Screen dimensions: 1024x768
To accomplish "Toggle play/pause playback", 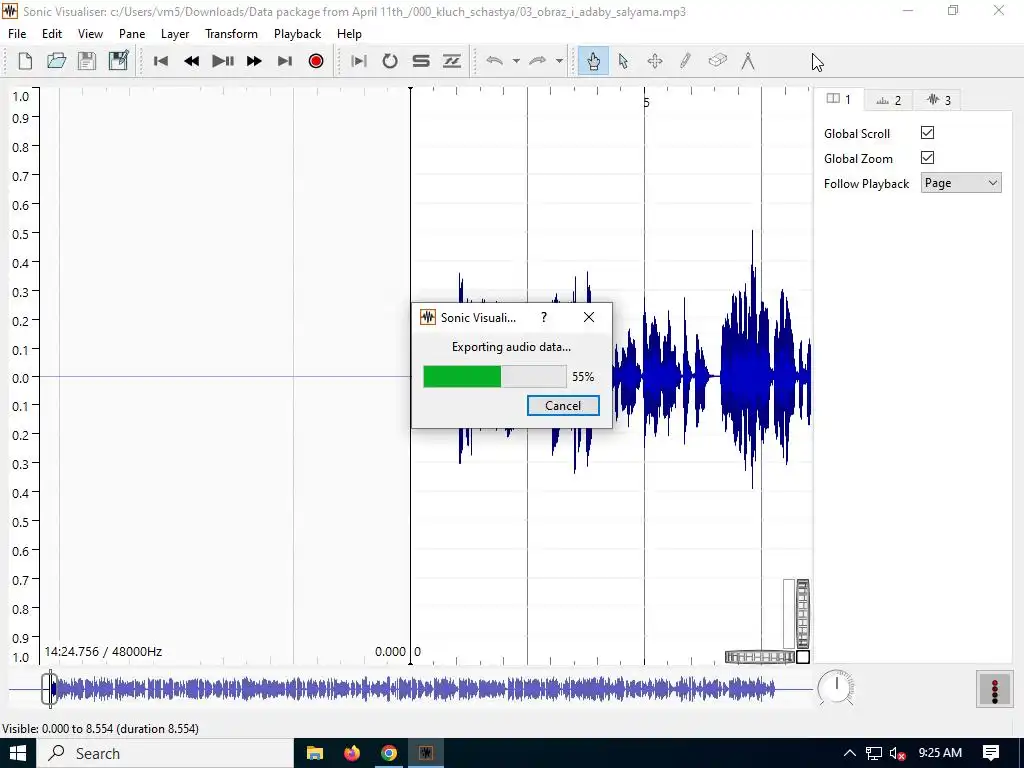I will [x=223, y=61].
